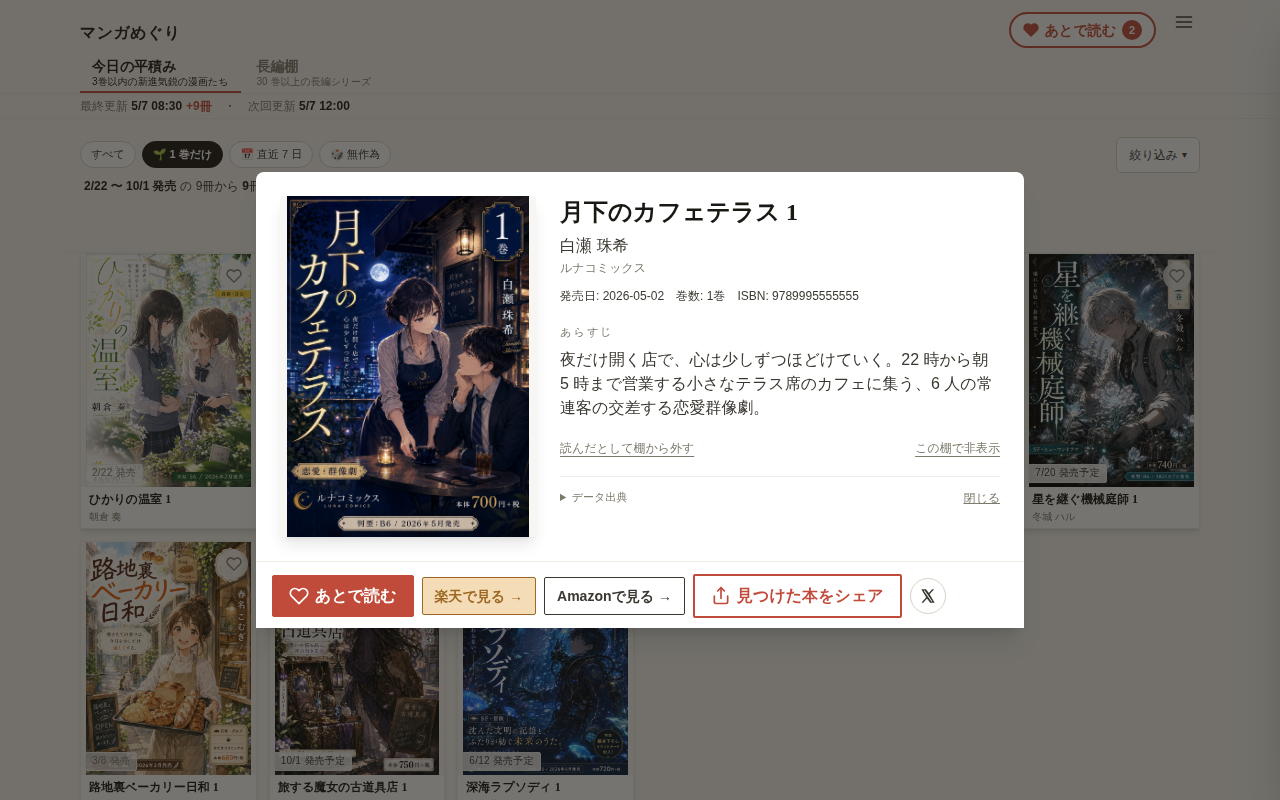This screenshot has width=1280, height=800.
Task: Click 星を継ぐ機械庭師 1 title text
Action: click(x=1085, y=499)
